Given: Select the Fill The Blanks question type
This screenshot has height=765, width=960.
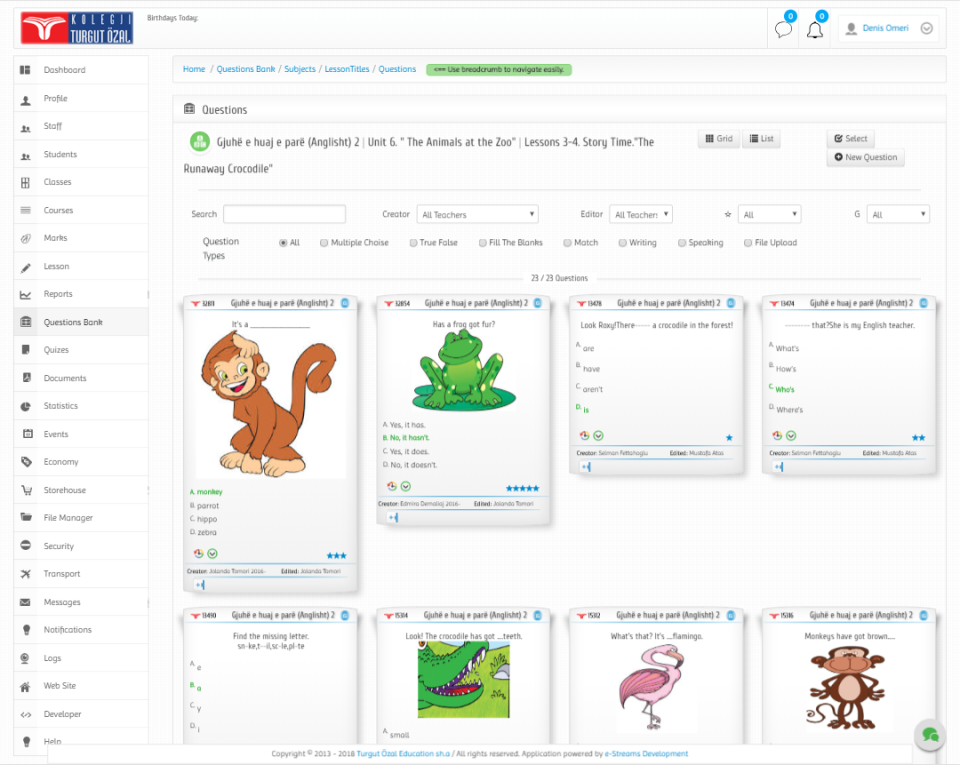Looking at the screenshot, I should pyautogui.click(x=482, y=243).
